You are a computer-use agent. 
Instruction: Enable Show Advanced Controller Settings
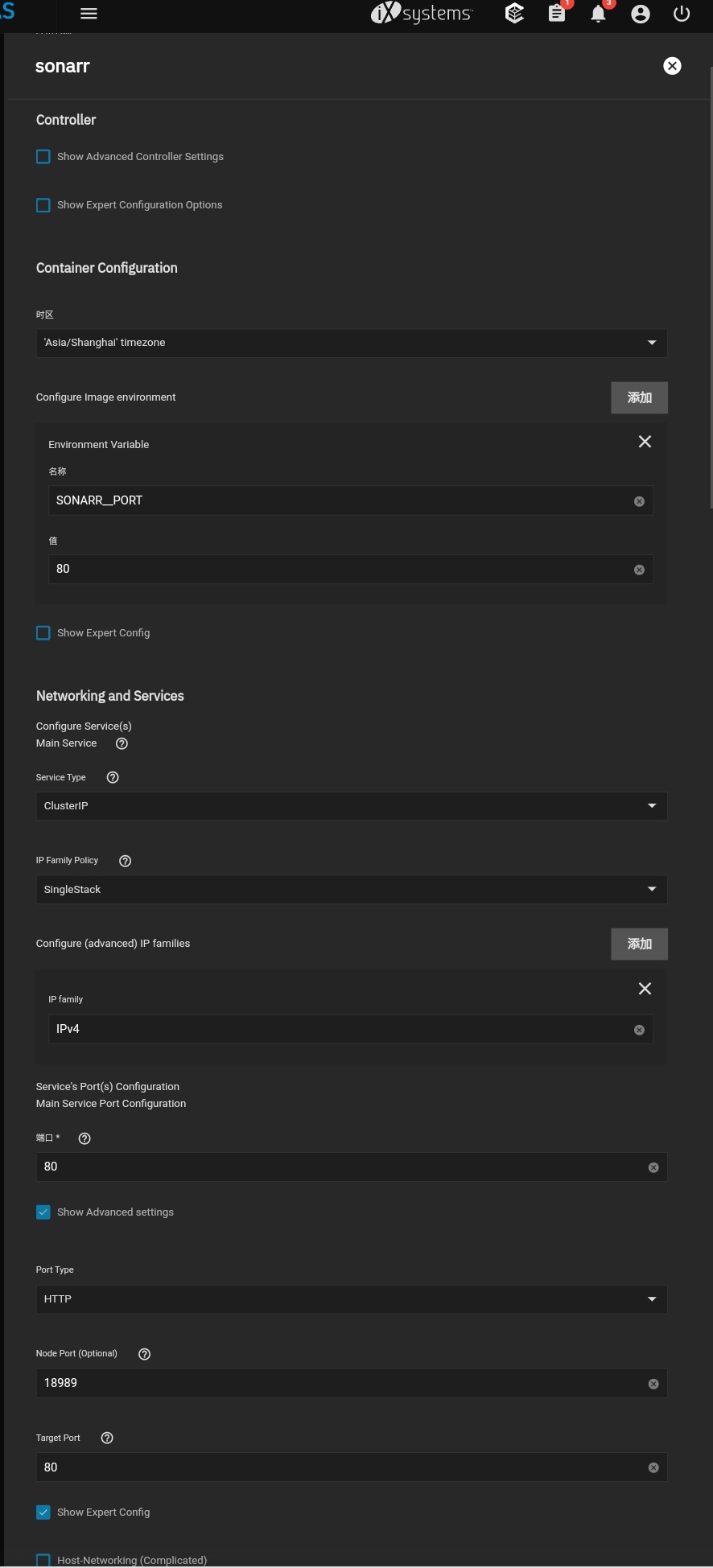coord(43,157)
